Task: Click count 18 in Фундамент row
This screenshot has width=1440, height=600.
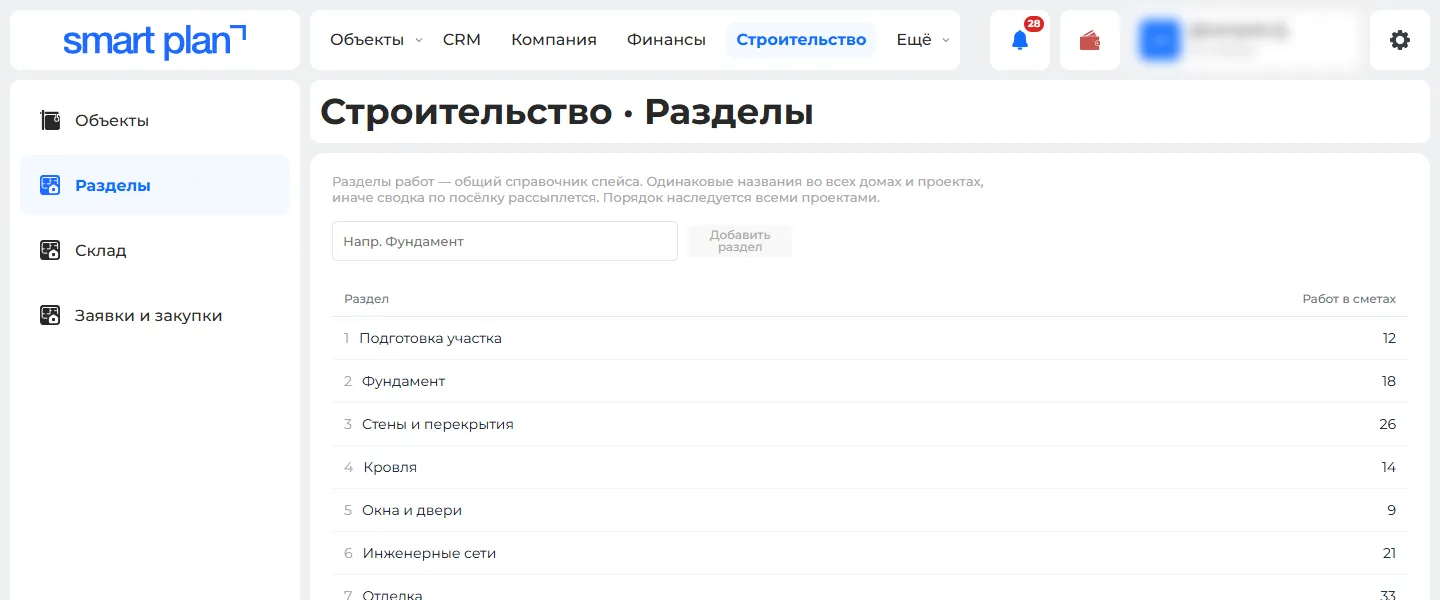Action: point(1388,381)
